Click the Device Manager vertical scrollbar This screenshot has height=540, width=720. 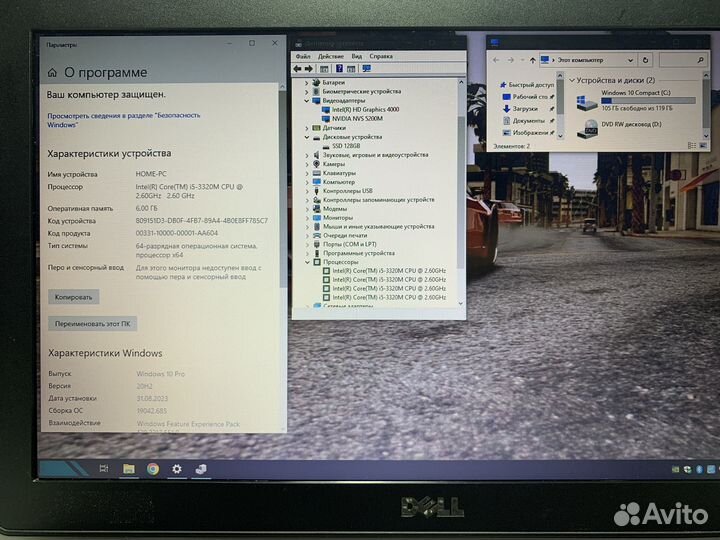click(461, 193)
